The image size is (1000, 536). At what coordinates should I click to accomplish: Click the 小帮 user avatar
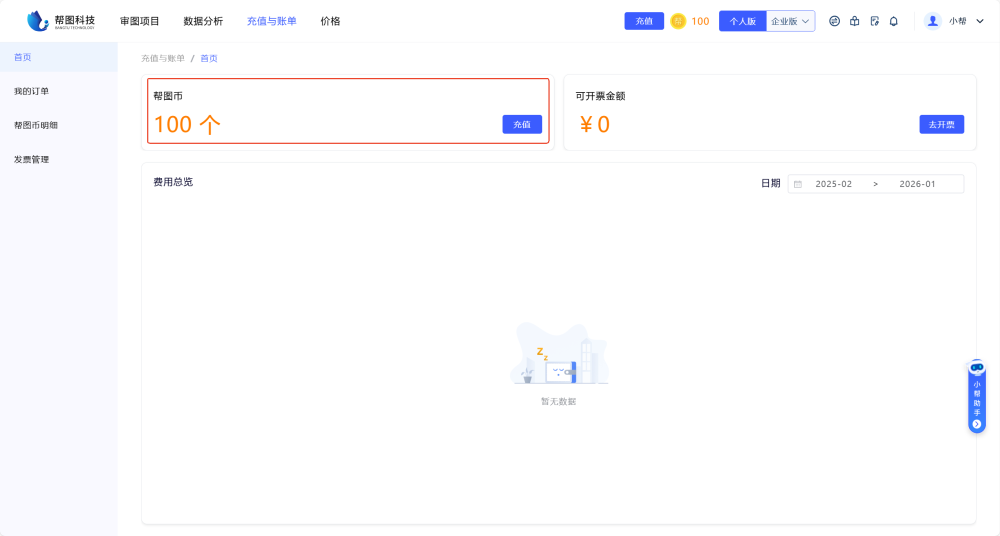(933, 21)
